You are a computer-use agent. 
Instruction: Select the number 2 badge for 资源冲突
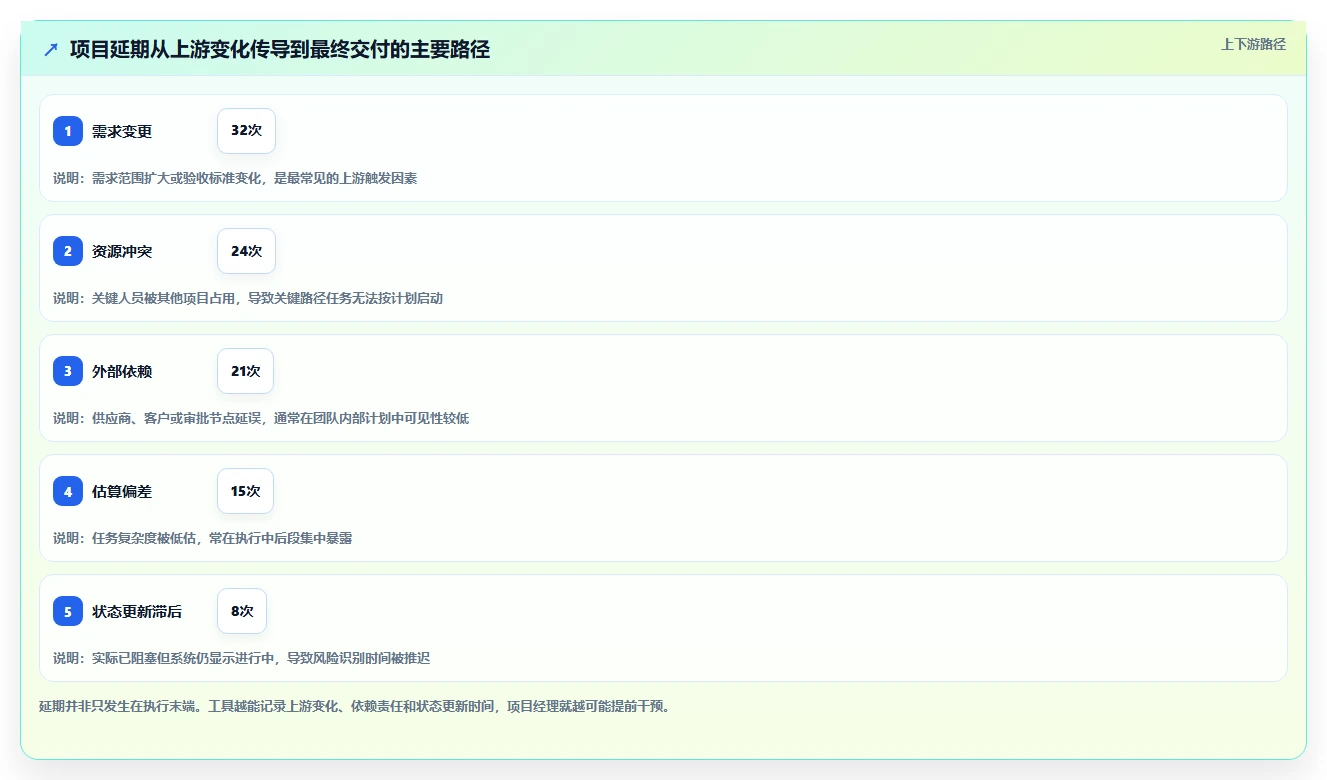click(x=68, y=251)
